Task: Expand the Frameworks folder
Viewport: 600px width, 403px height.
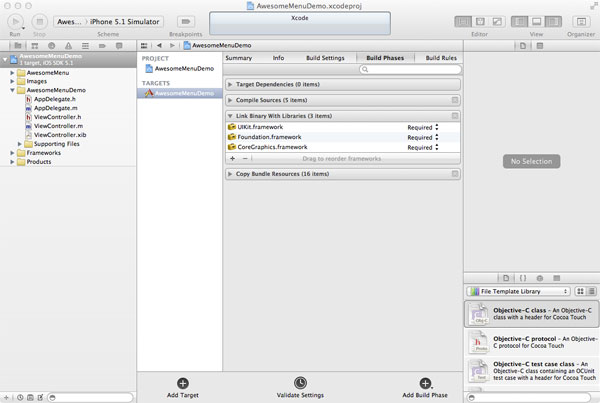Action: point(12,153)
